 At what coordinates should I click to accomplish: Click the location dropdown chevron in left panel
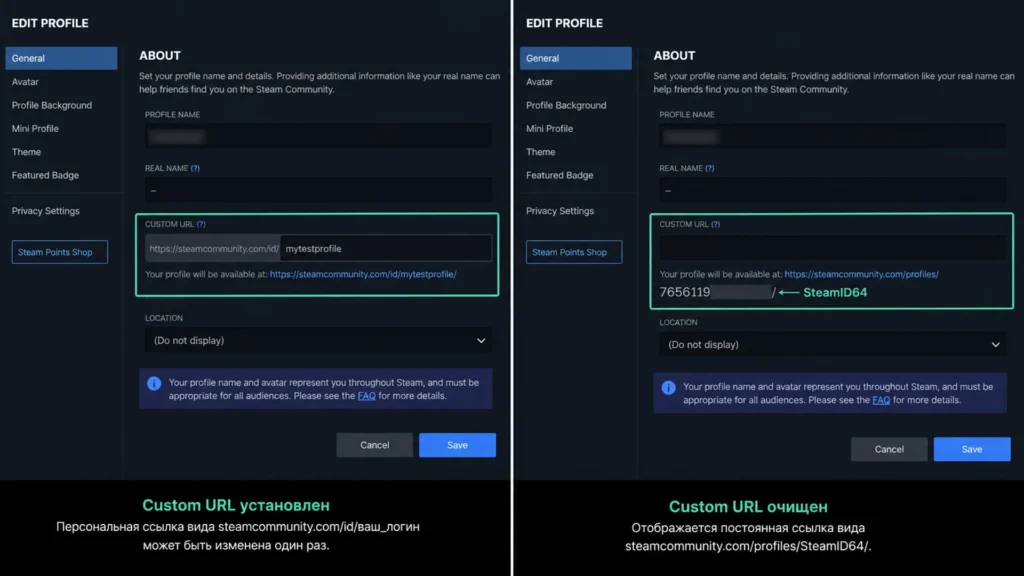click(x=481, y=341)
